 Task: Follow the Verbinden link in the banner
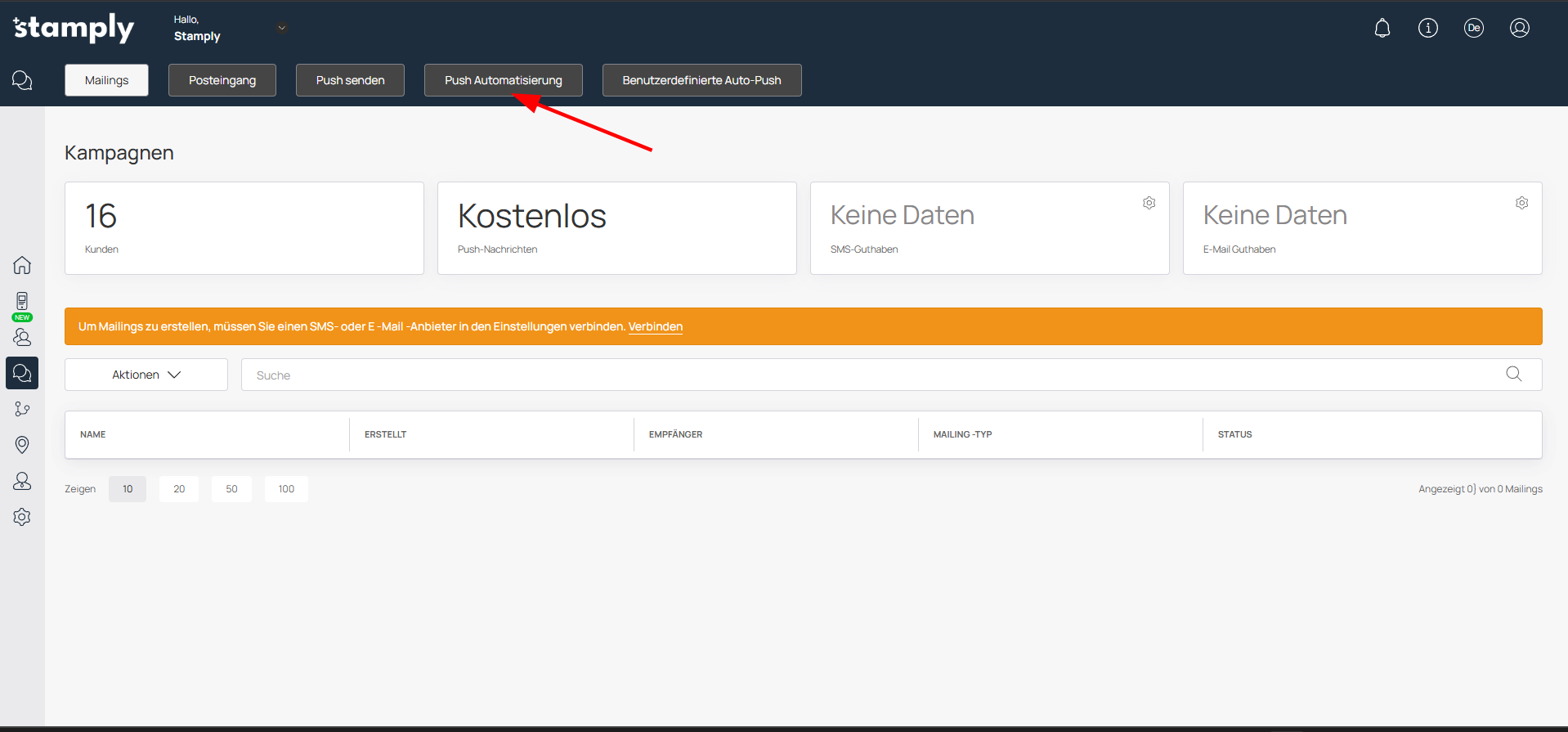click(655, 326)
